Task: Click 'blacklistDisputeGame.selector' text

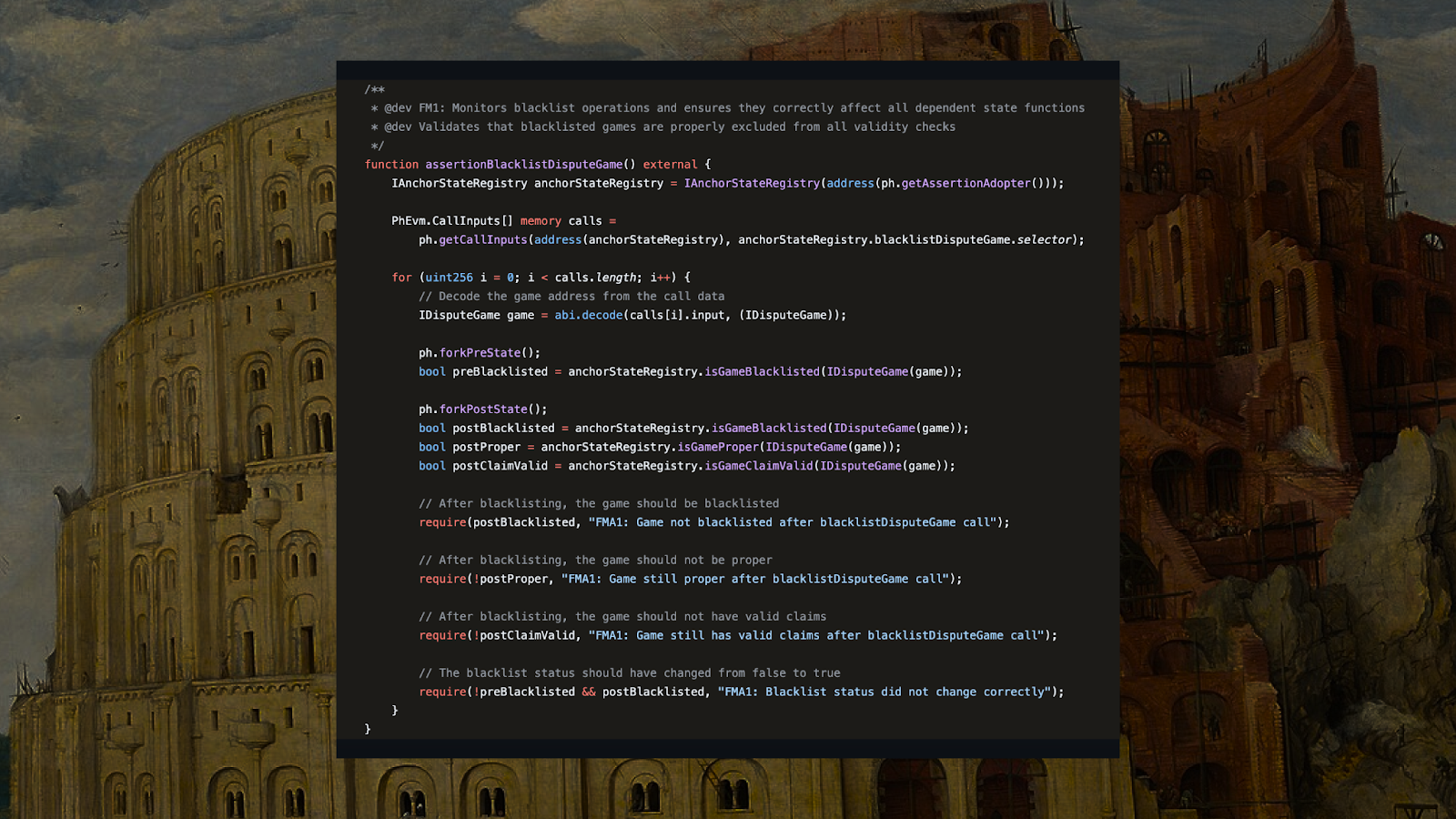Action: click(x=973, y=240)
